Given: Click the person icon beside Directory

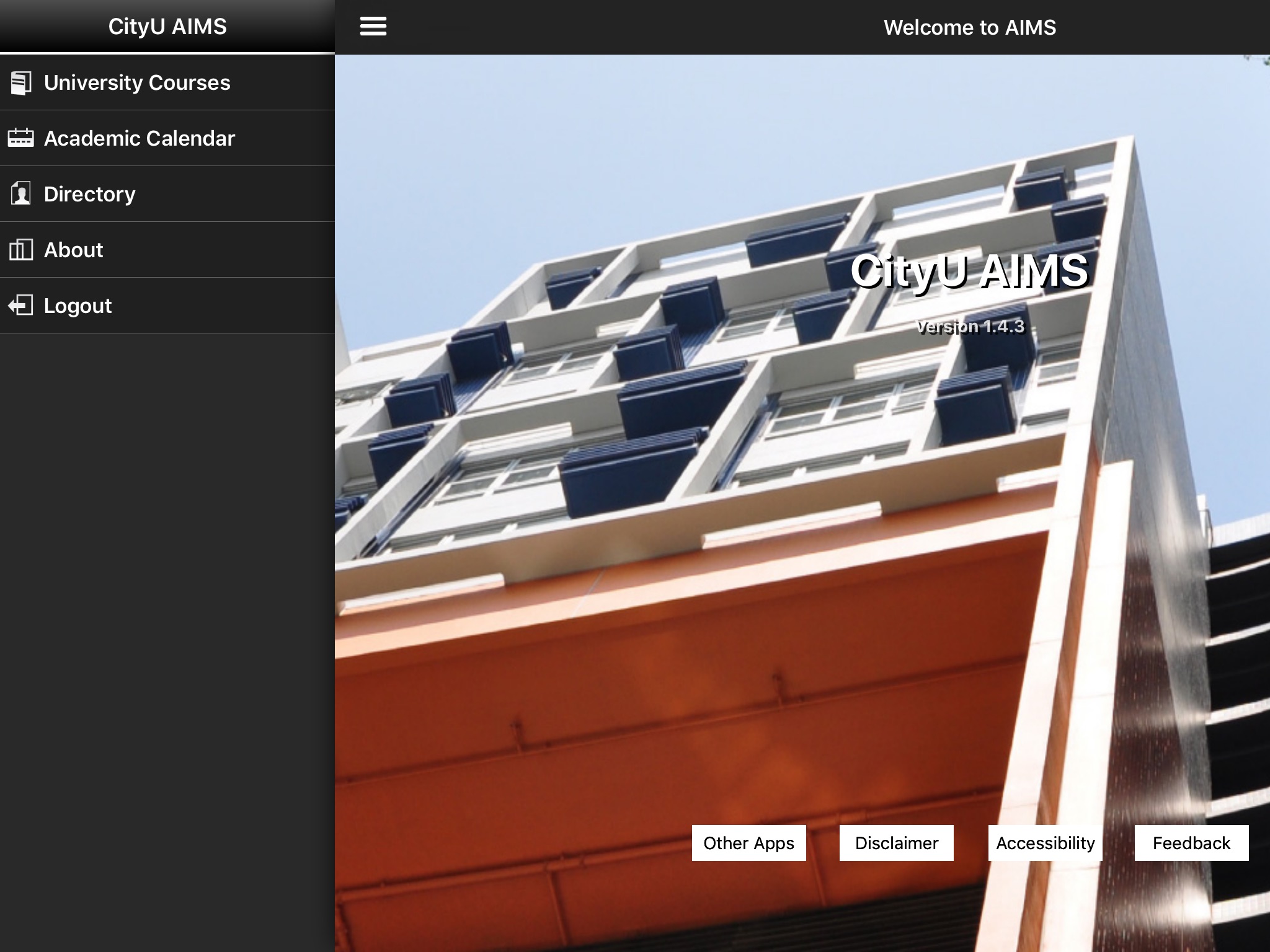Looking at the screenshot, I should click(x=21, y=194).
